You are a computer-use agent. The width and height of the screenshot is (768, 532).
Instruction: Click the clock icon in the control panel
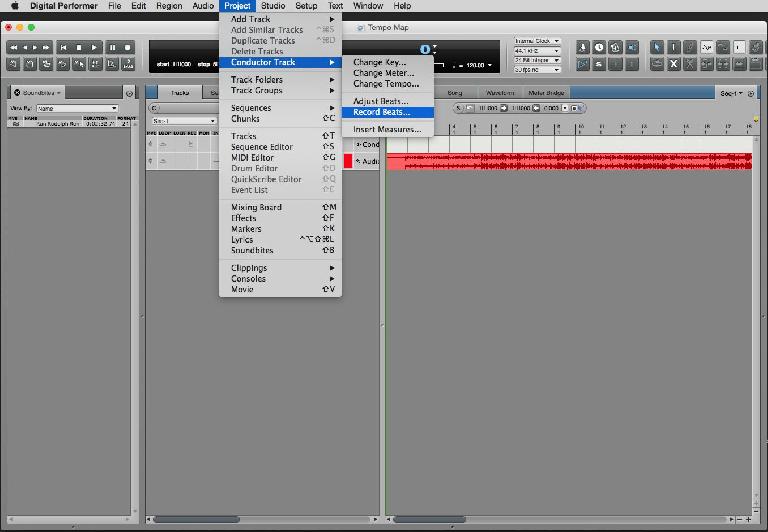point(599,48)
